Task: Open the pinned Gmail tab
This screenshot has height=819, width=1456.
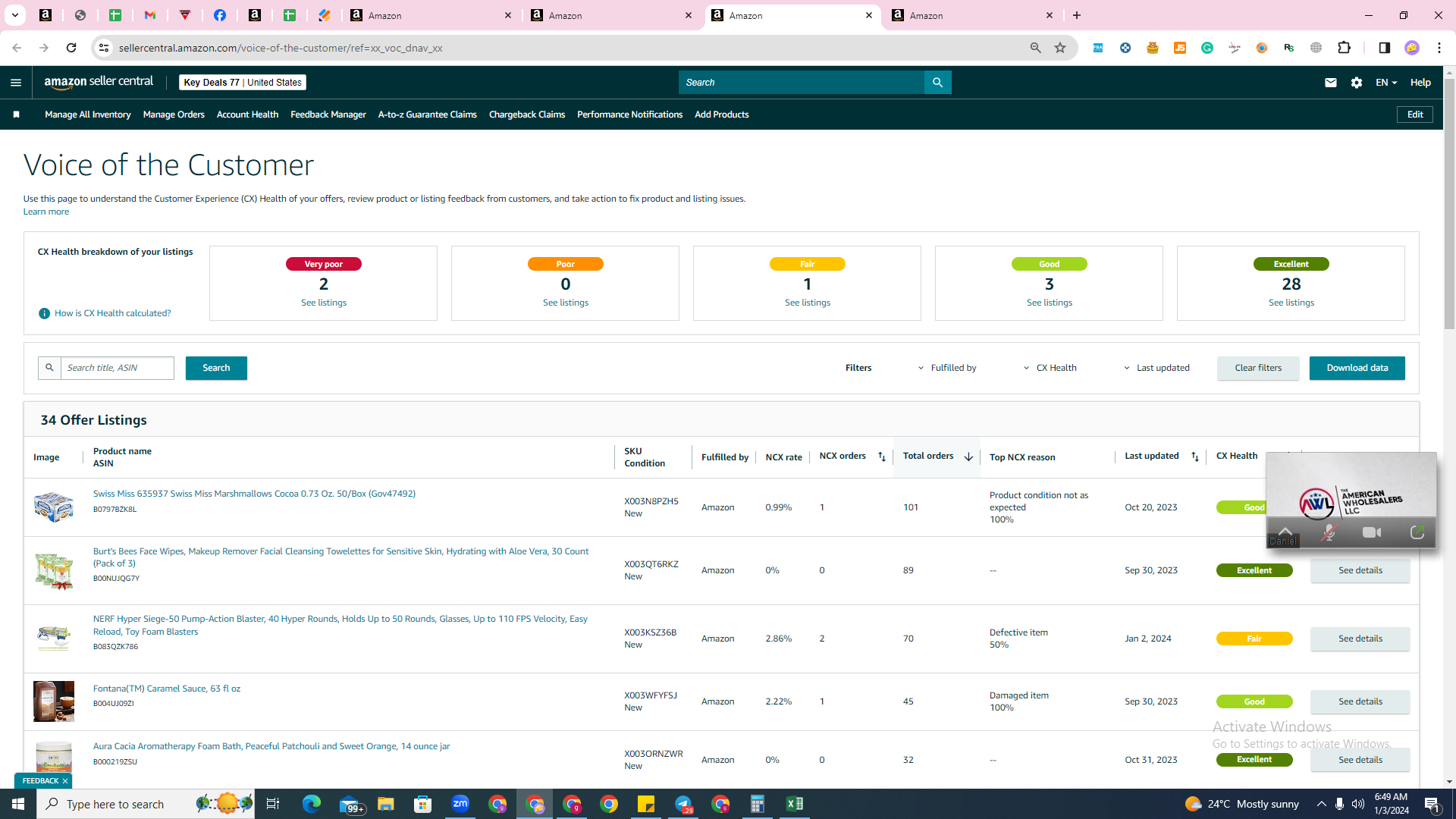Action: point(150,15)
